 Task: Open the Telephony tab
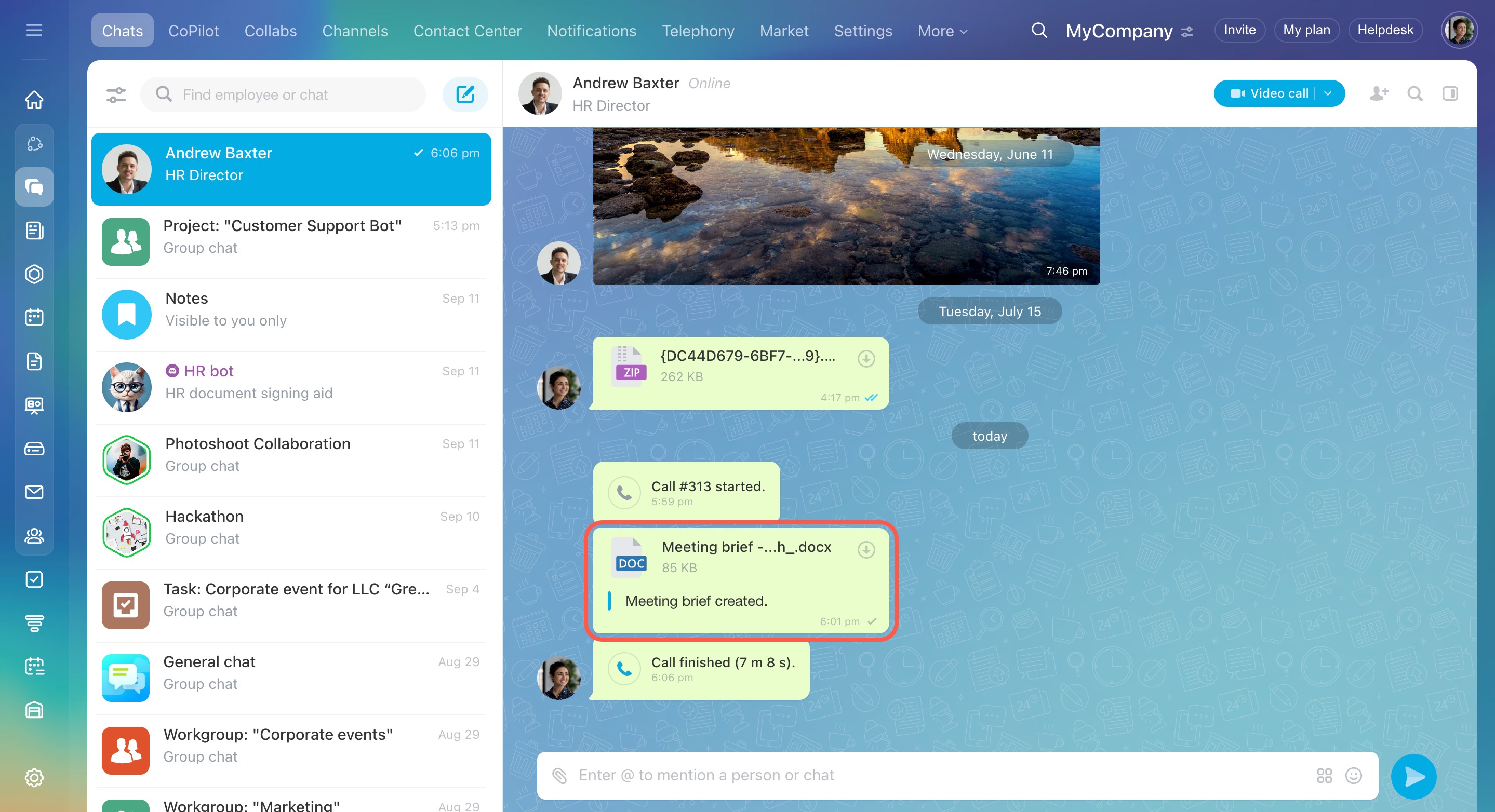pos(698,31)
